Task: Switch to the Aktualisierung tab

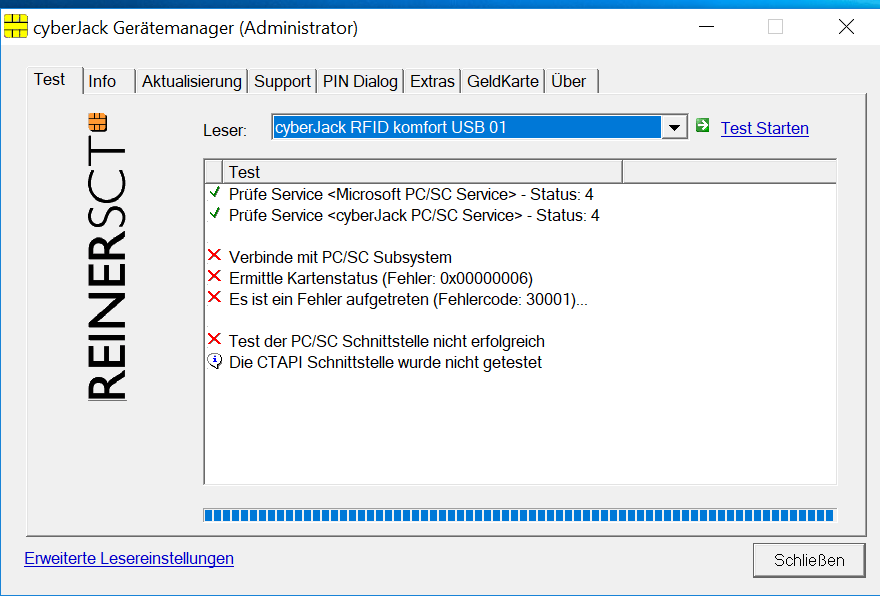Action: 191,81
